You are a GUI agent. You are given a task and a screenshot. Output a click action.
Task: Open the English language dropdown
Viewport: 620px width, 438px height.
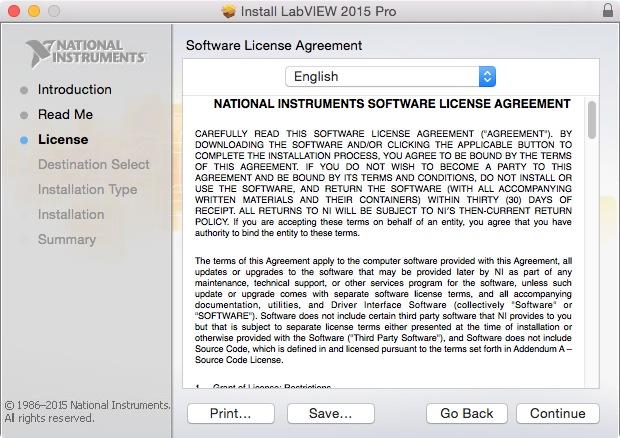[x=390, y=76]
